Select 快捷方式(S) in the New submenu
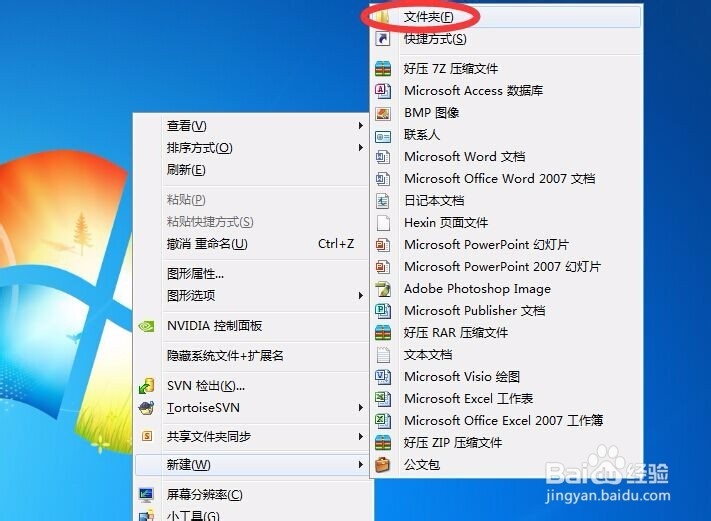 click(506, 39)
